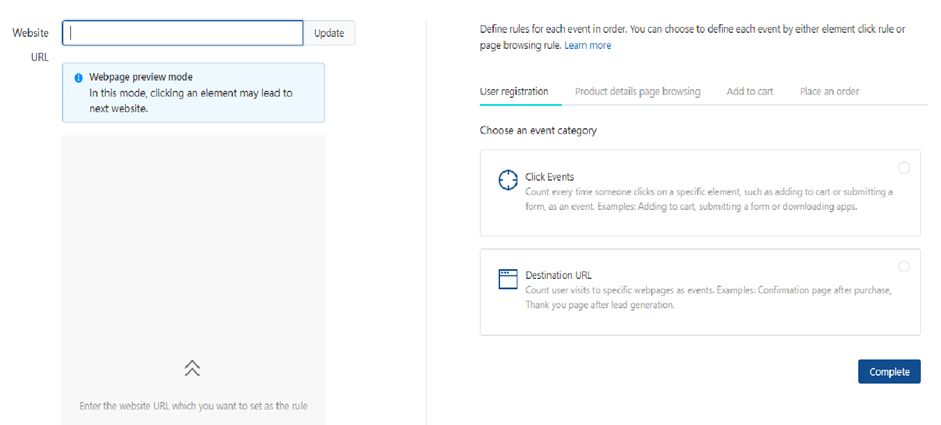Screen dimensions: 941x425
Task: Click the Click Events description text
Action: click(x=709, y=199)
